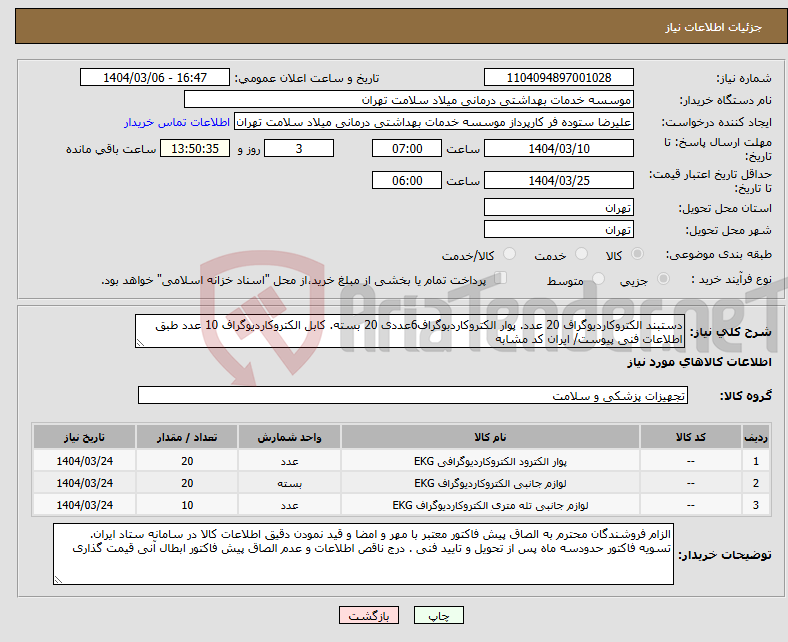This screenshot has width=788, height=642.
Task: Click the buyer organization name field
Action: [409, 100]
